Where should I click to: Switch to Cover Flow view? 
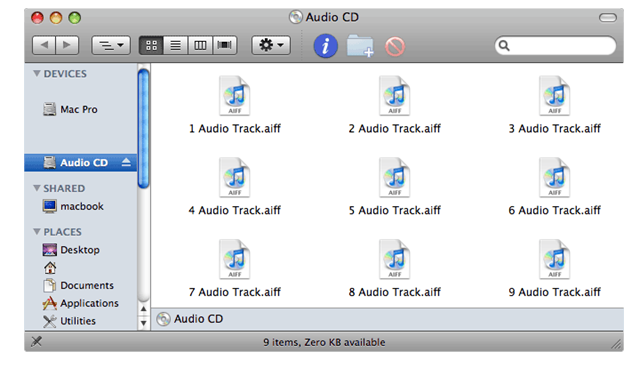tap(225, 45)
